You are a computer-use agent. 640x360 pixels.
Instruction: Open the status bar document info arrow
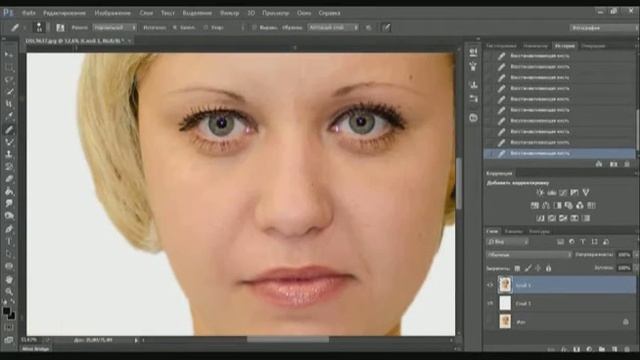(136, 340)
